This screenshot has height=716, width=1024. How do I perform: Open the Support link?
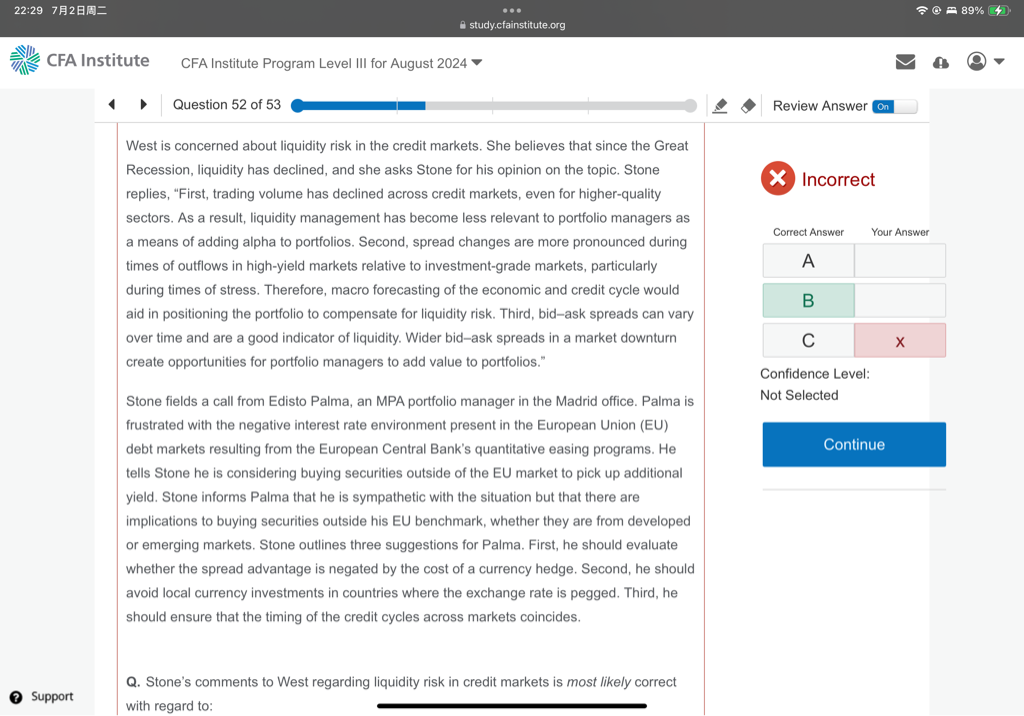pyautogui.click(x=52, y=696)
